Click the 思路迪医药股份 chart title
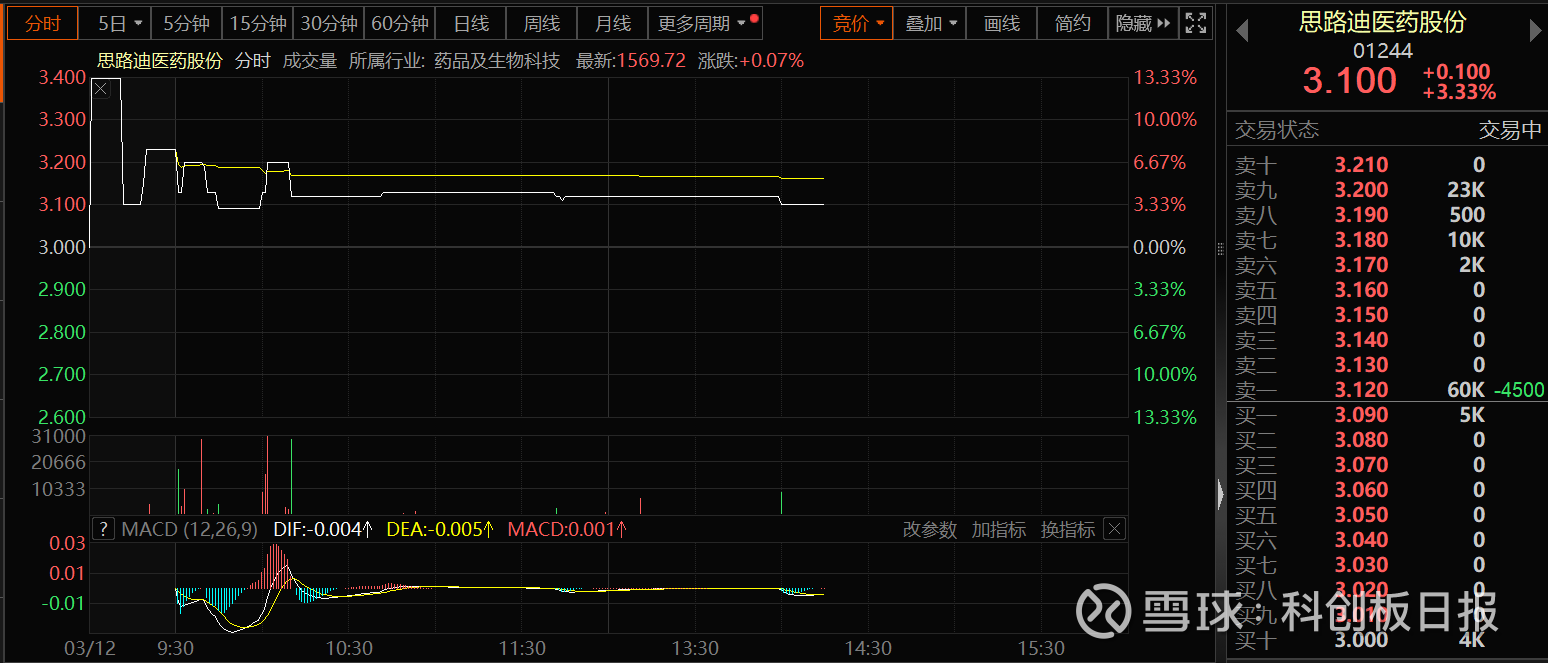 160,61
